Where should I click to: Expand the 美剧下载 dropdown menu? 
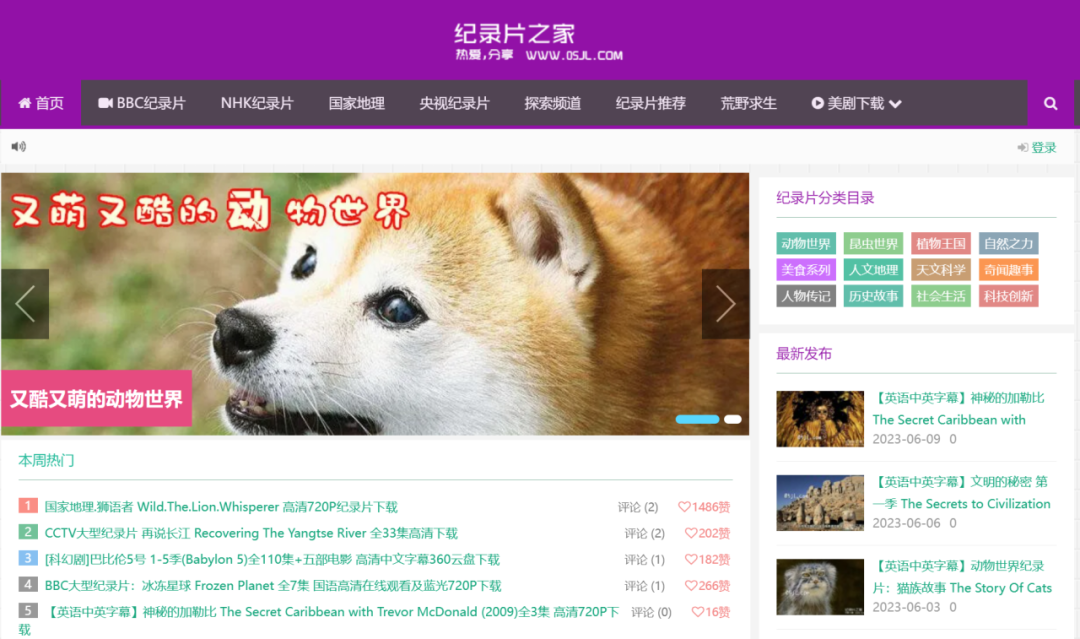click(x=856, y=103)
